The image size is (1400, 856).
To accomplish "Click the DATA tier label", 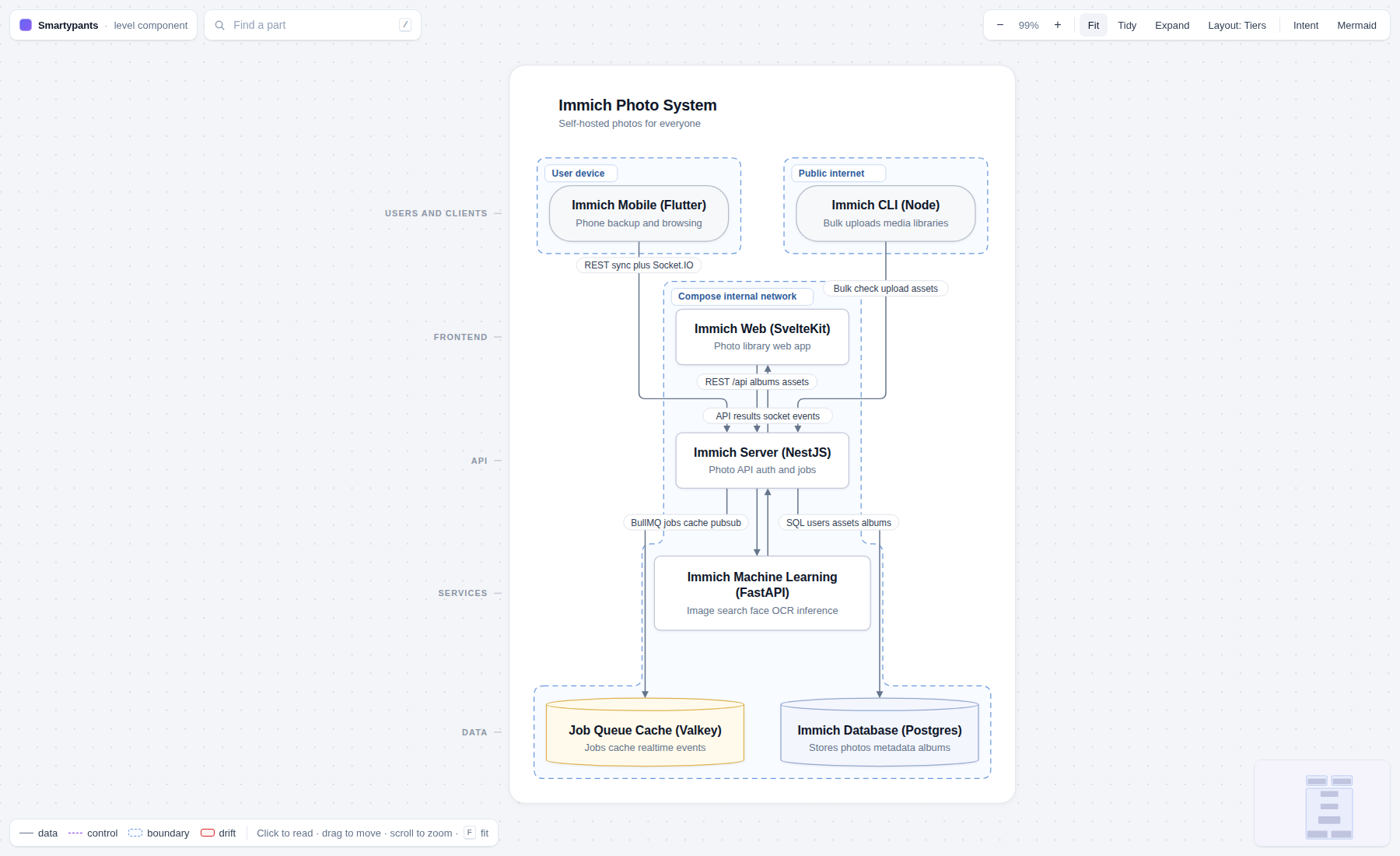I will point(474,732).
